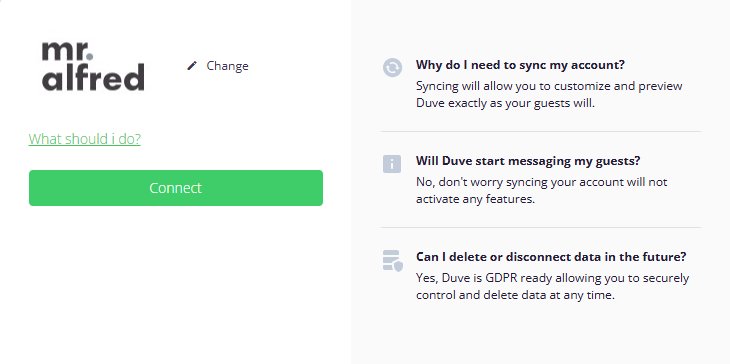Click the pencil edit icon beside Change
The image size is (730, 364).
pyautogui.click(x=192, y=66)
